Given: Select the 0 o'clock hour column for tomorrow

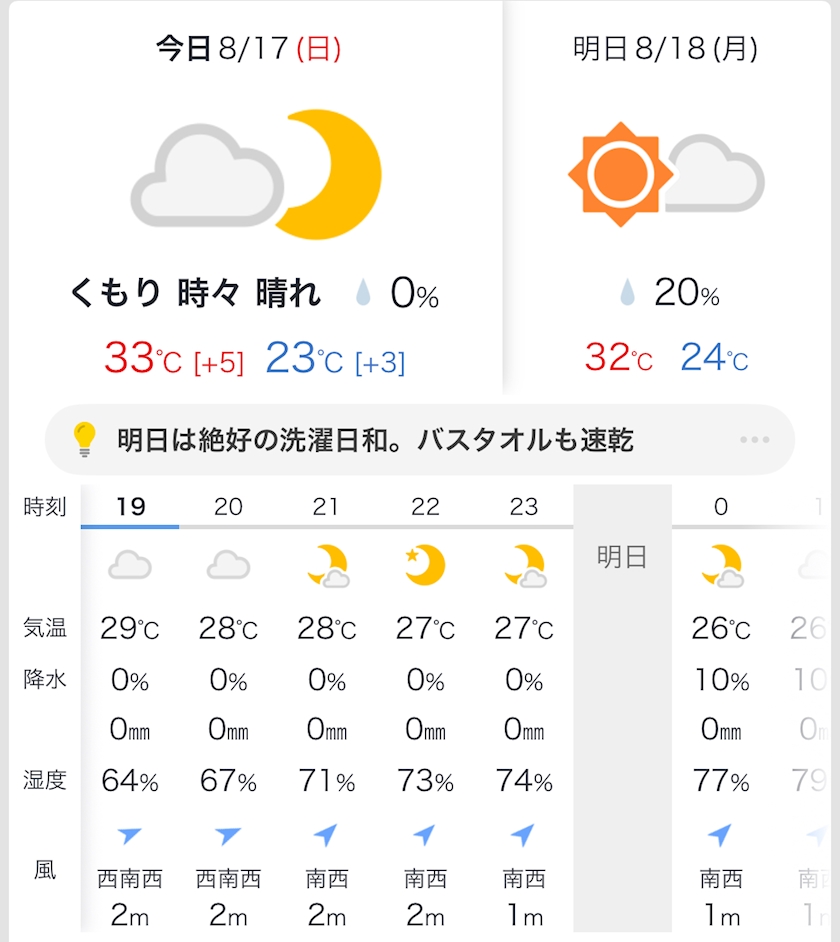Looking at the screenshot, I should (x=720, y=507).
